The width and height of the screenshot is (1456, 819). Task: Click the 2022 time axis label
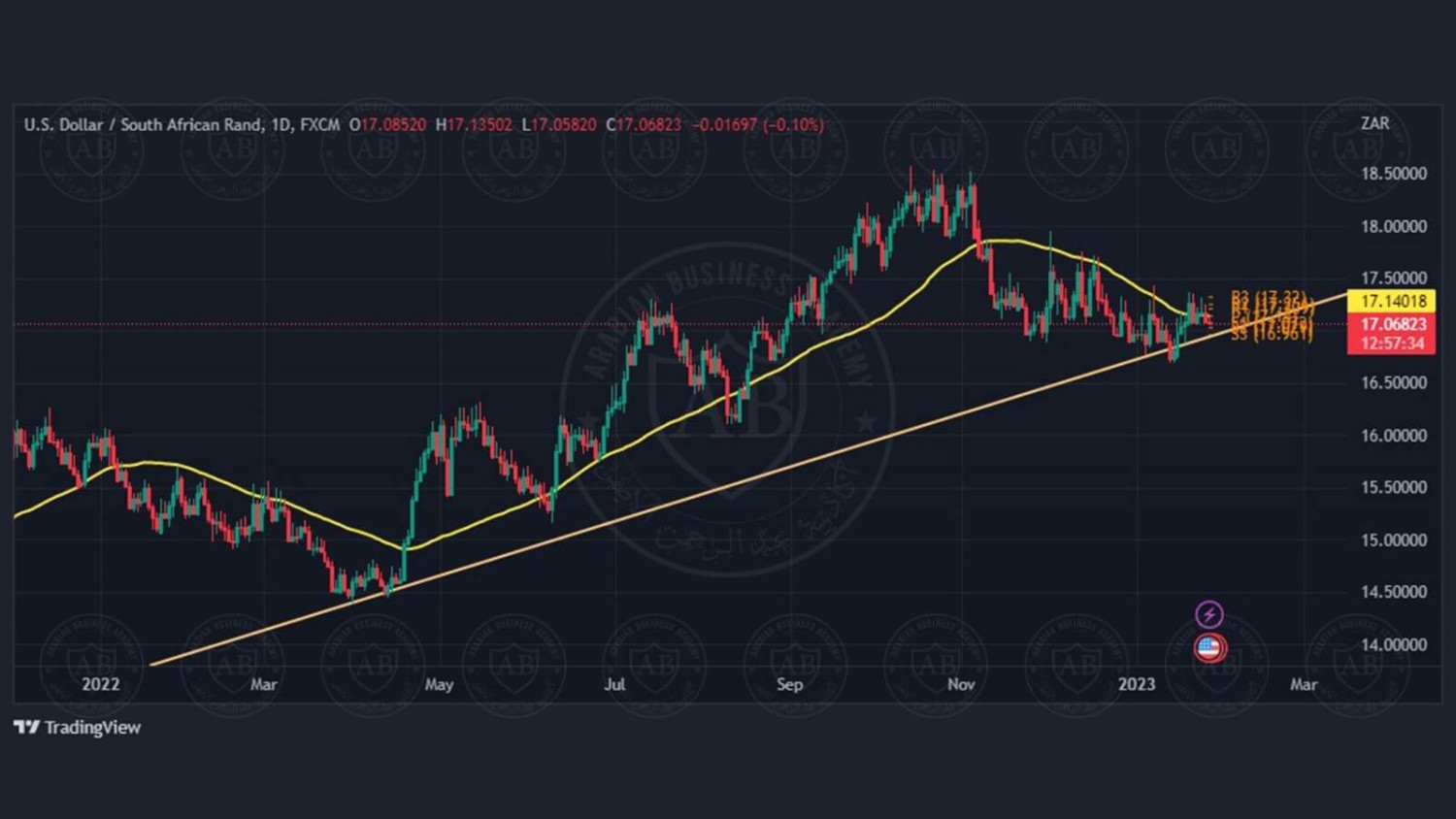(x=100, y=684)
